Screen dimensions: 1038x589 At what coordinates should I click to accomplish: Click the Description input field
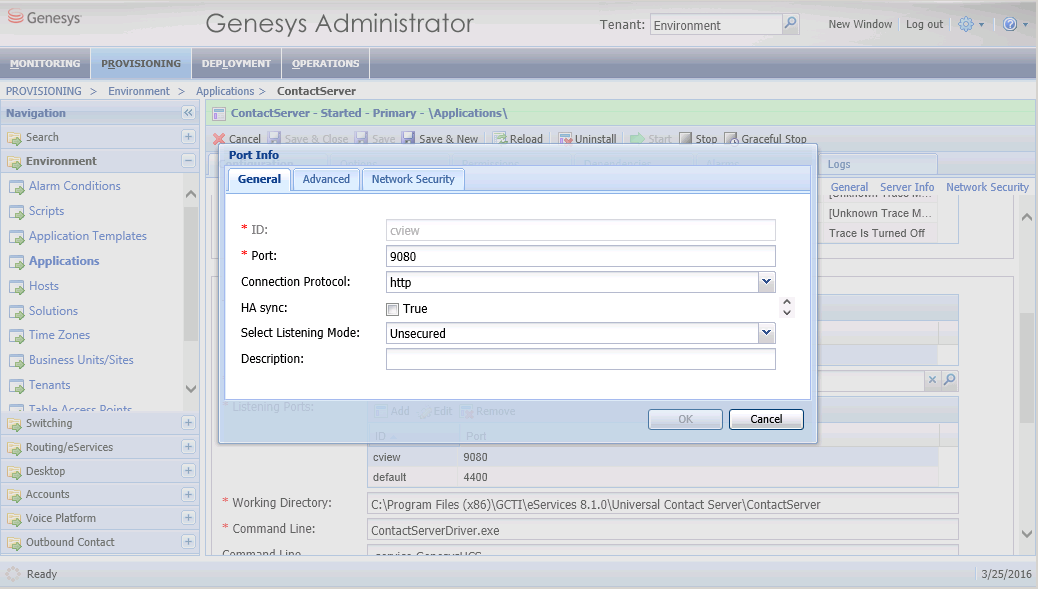581,359
